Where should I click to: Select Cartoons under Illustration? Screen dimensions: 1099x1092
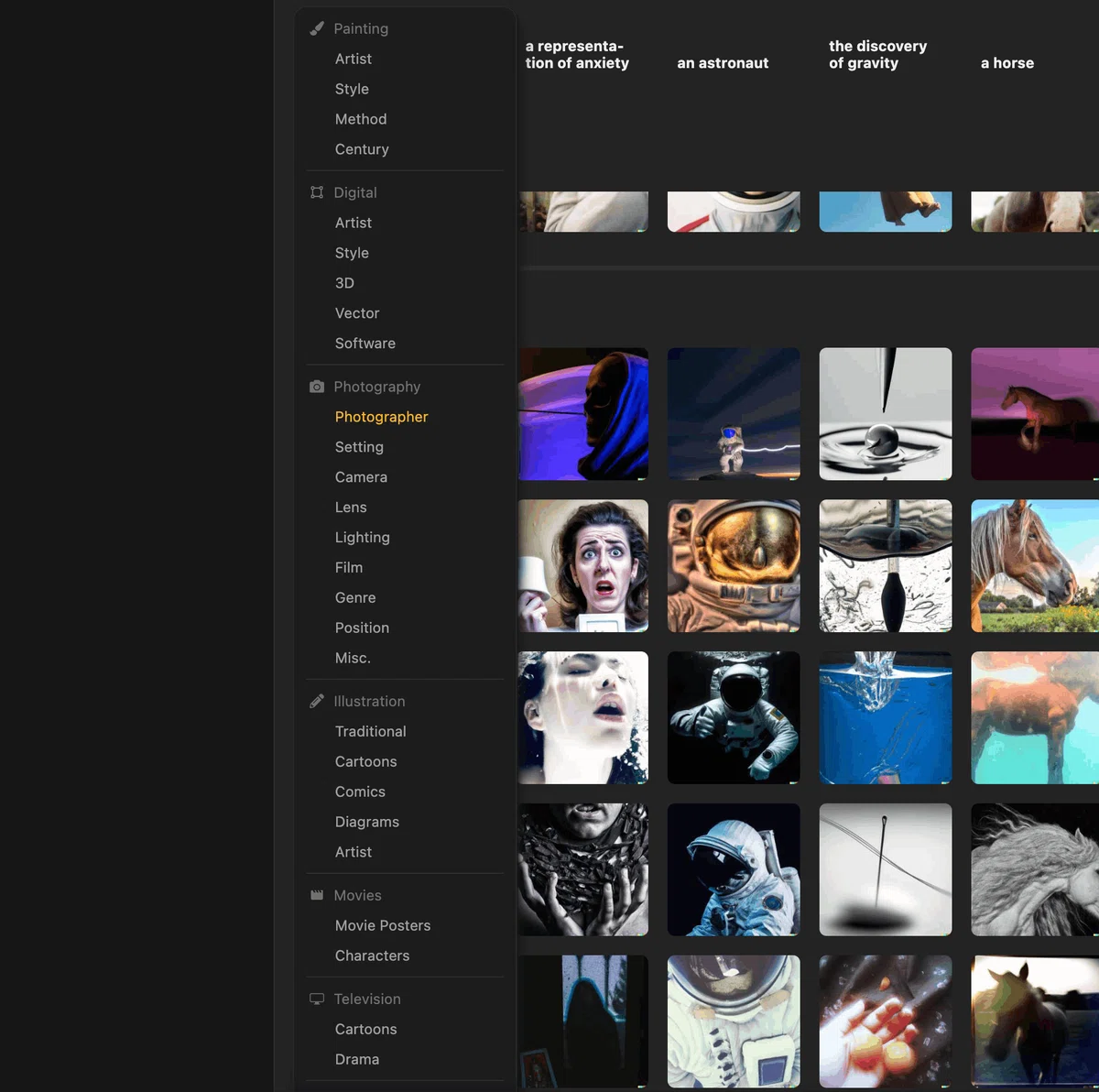click(366, 761)
